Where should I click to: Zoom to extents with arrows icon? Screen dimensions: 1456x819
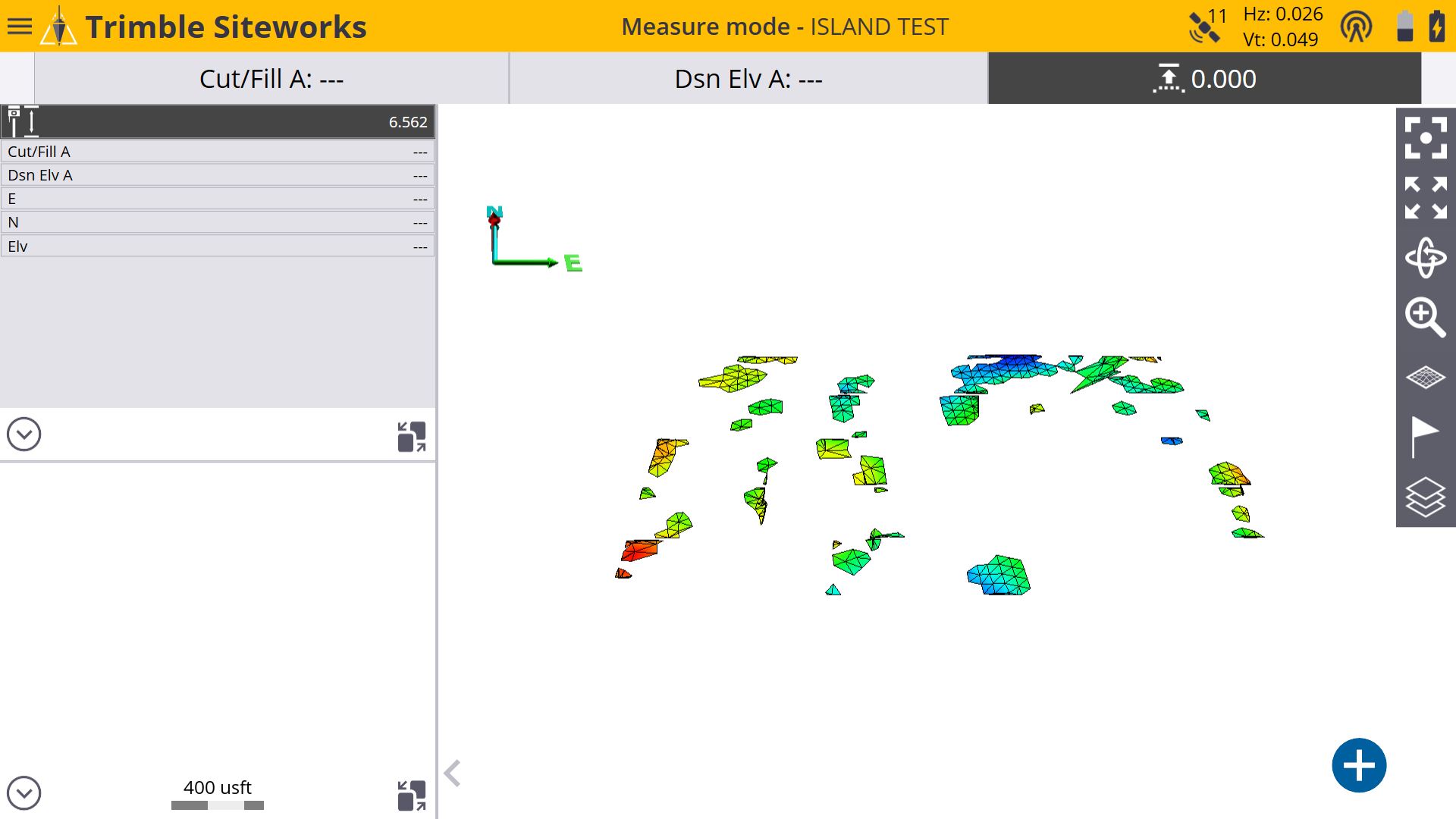click(x=1426, y=198)
